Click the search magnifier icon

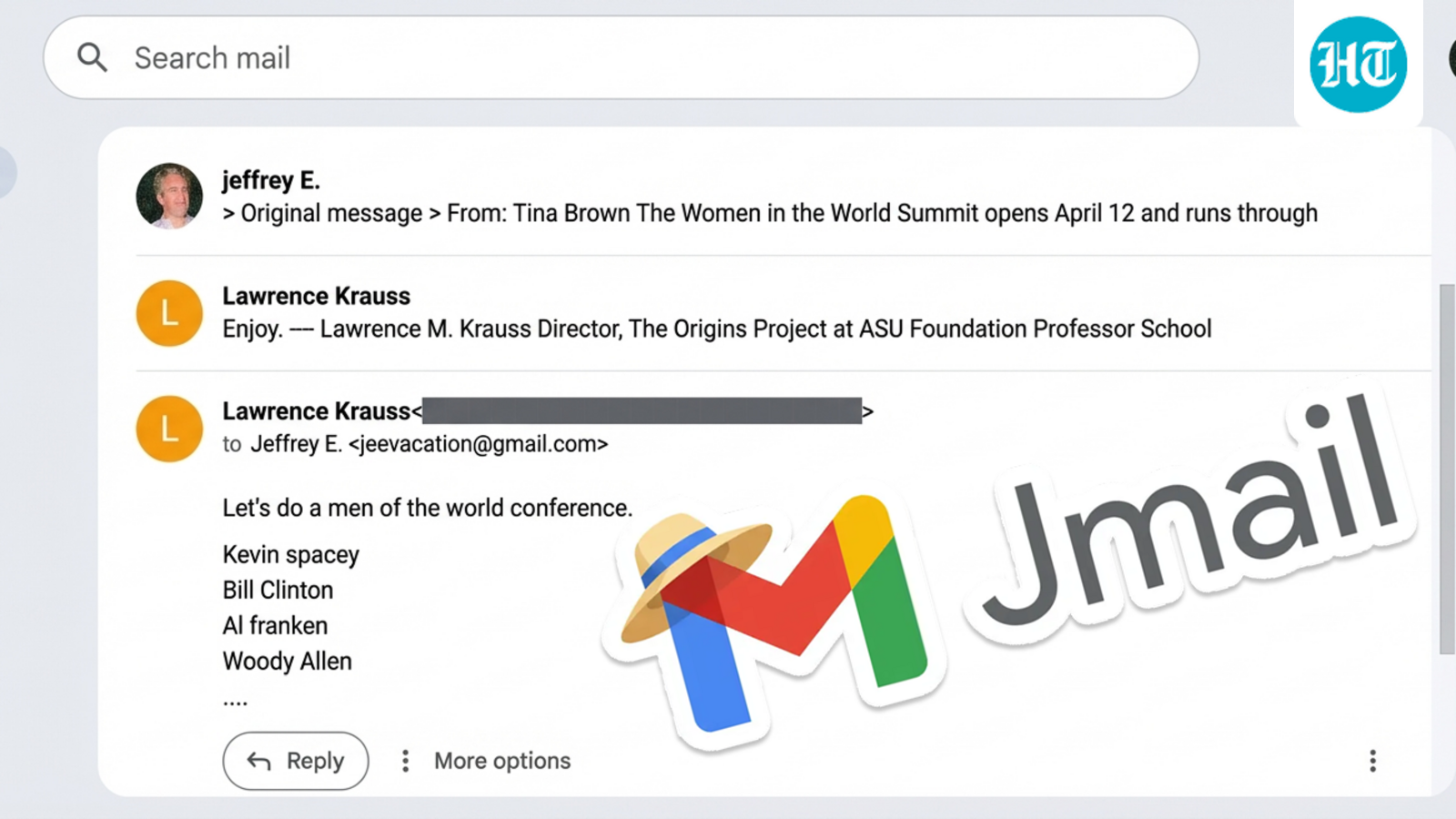92,57
